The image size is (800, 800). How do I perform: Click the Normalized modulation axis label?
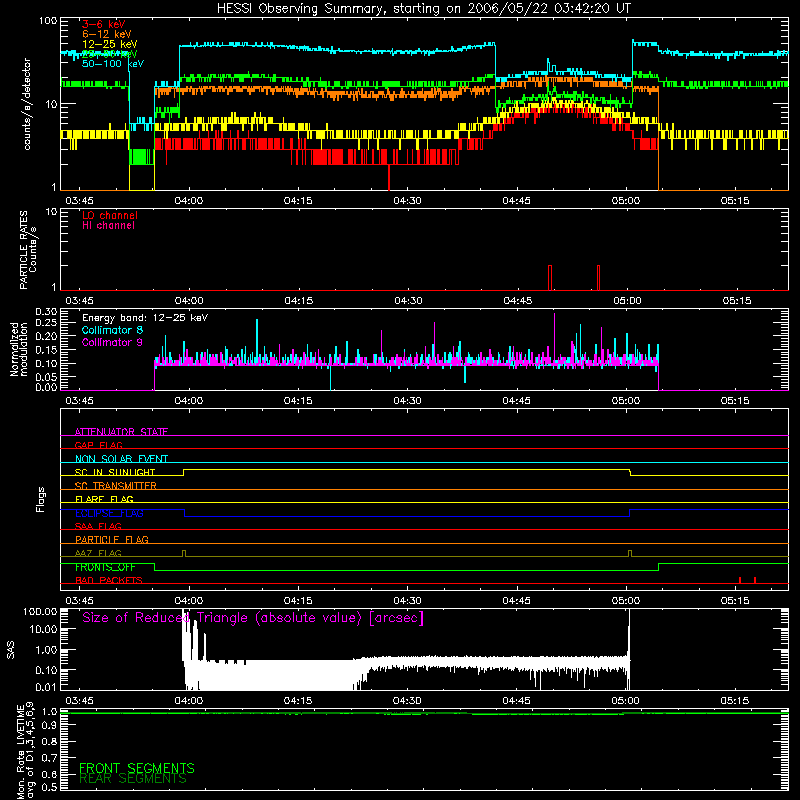click(19, 349)
